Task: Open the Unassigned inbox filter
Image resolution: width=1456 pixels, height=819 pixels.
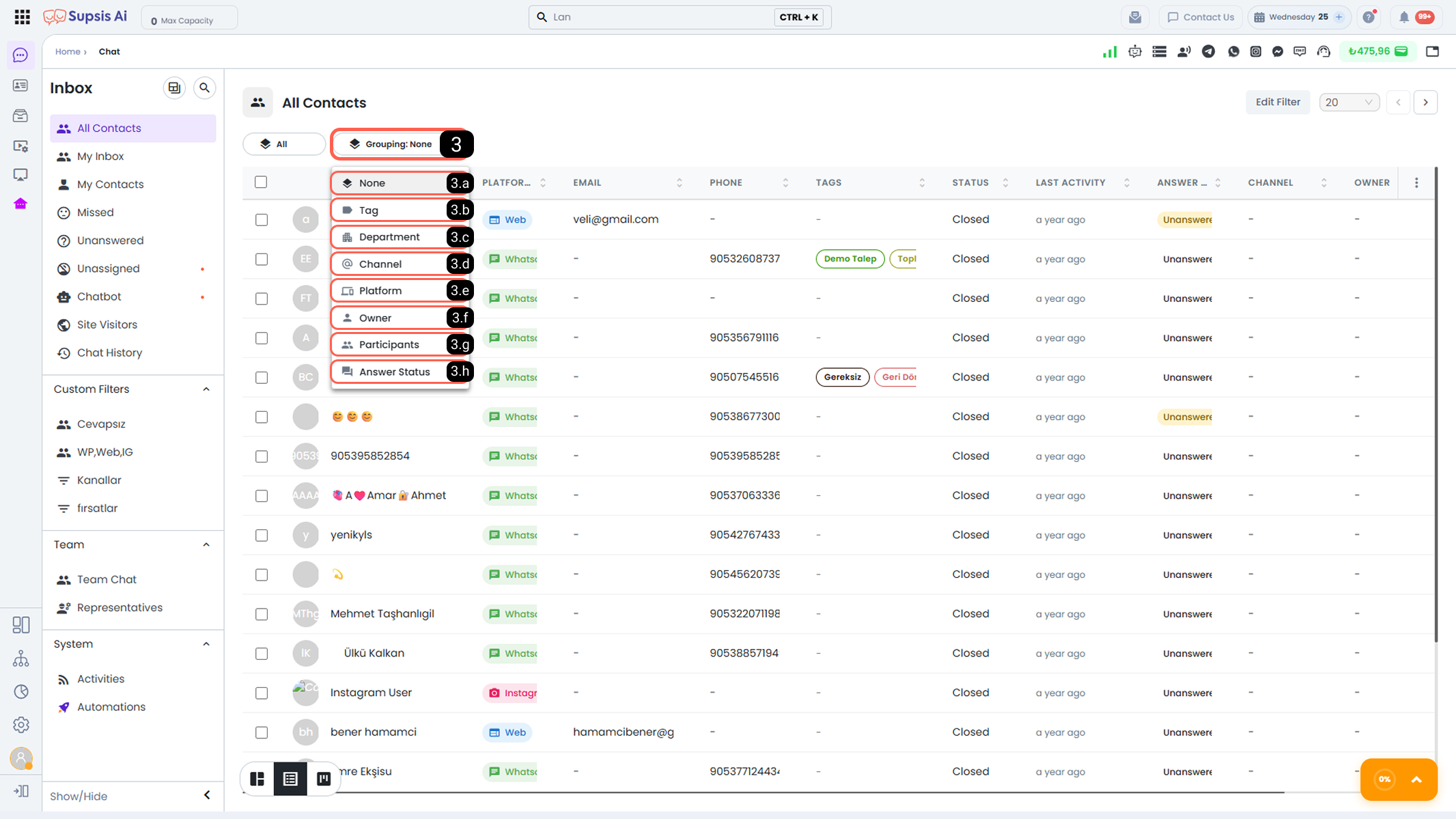Action: [133, 269]
